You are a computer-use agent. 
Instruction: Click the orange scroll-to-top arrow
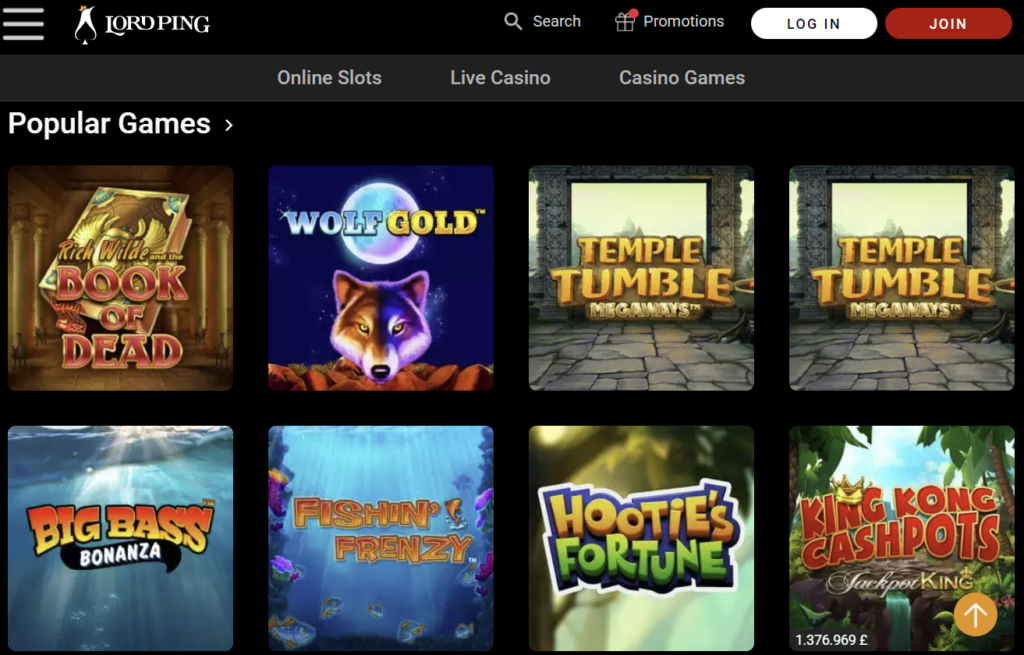pyautogui.click(x=975, y=614)
